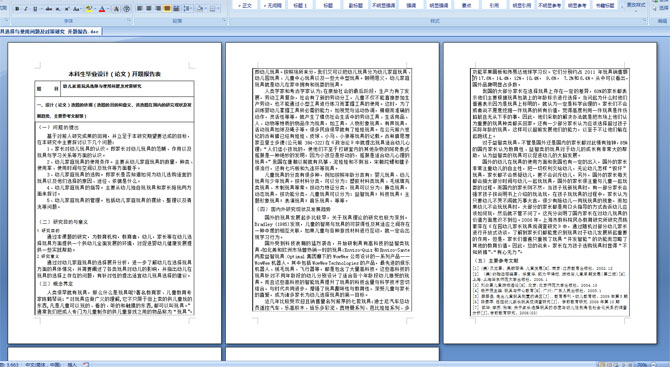This screenshot has width=670, height=367.
Task: Open the line spacing dropdown
Action: pos(188,9)
